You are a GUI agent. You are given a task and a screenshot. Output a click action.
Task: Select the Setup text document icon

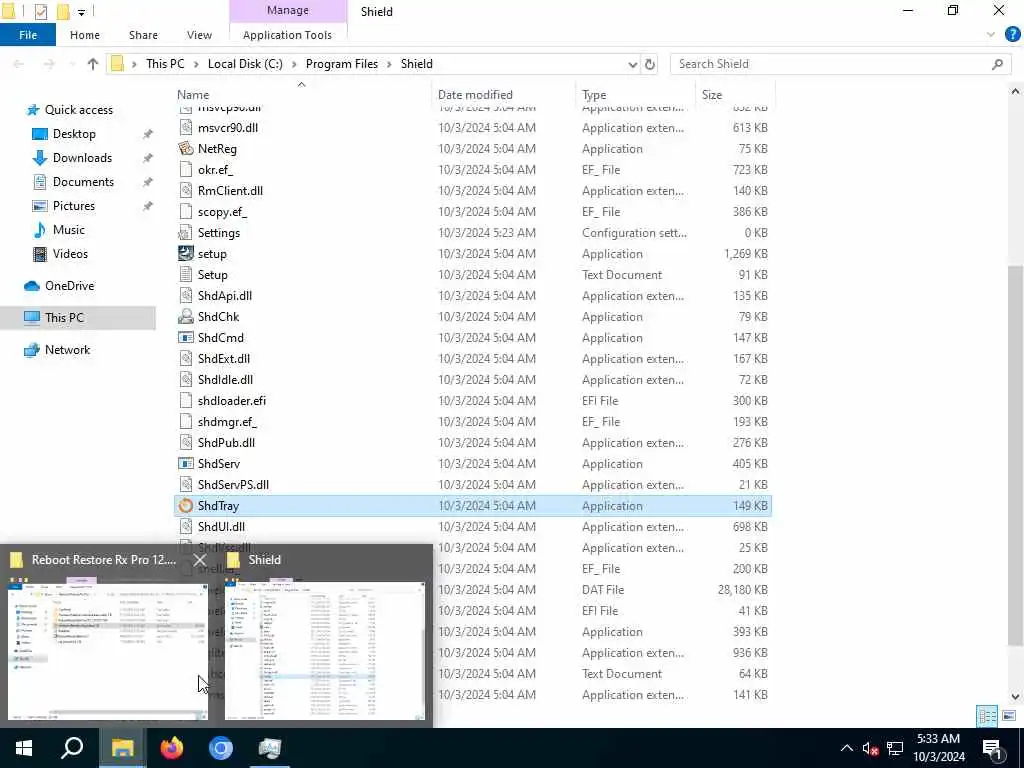[186, 274]
